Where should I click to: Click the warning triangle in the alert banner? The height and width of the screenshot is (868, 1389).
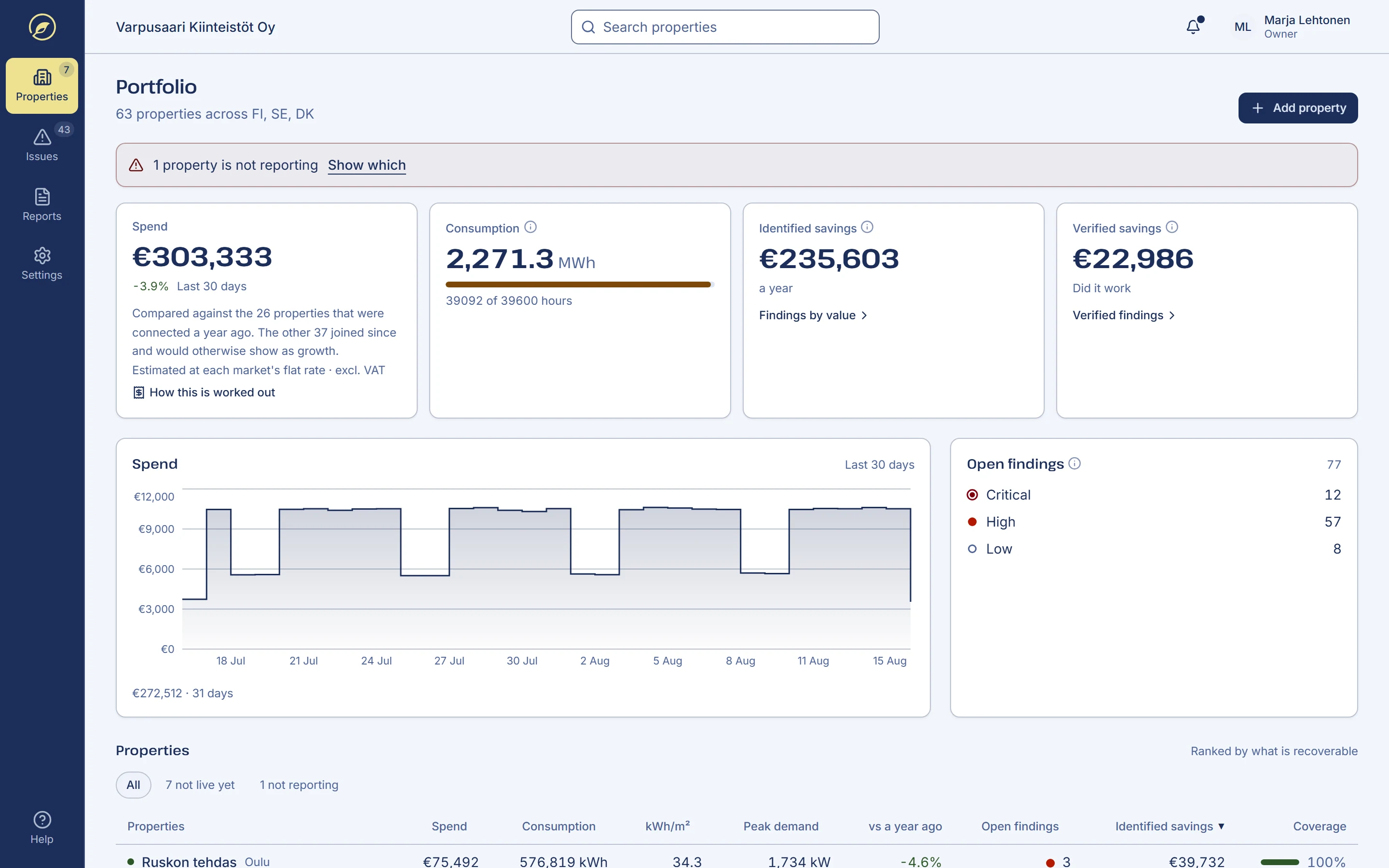coord(136,165)
